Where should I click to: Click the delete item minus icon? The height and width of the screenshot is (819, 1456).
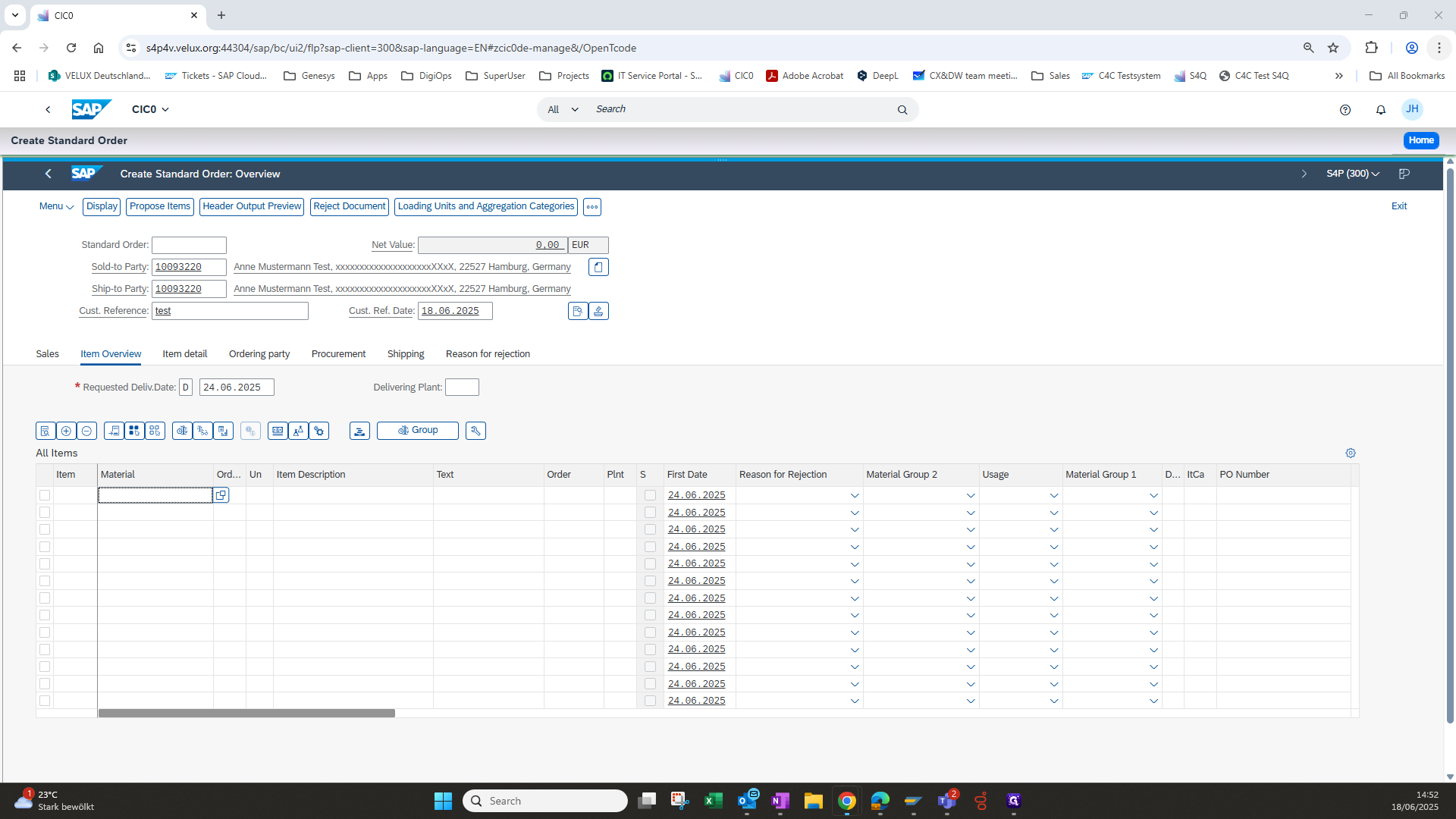pos(86,431)
